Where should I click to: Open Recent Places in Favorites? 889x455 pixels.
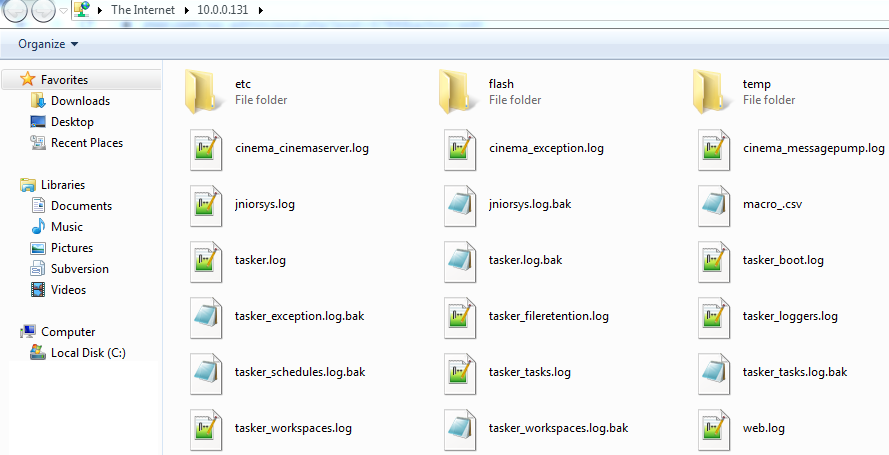pyautogui.click(x=87, y=143)
